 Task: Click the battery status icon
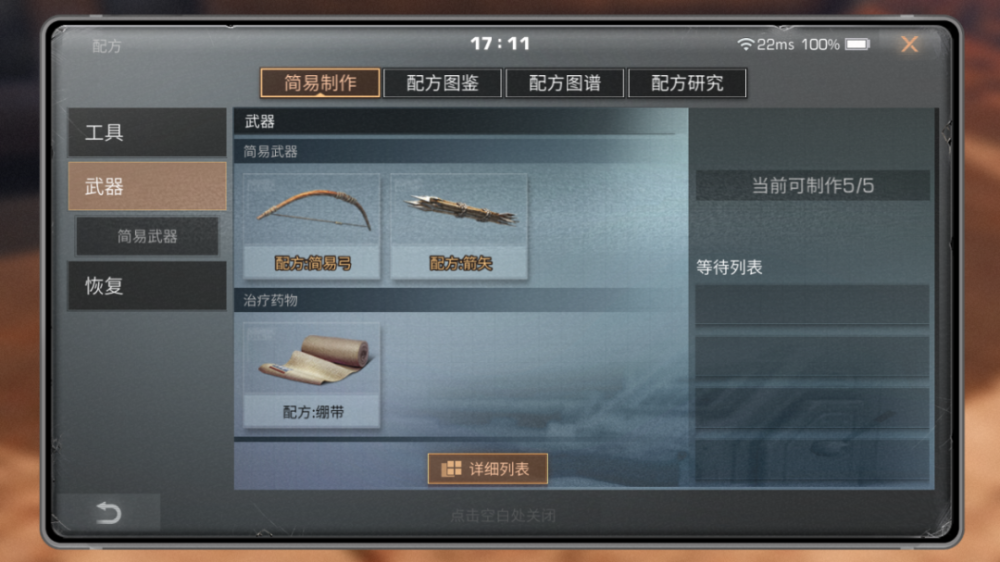click(857, 44)
